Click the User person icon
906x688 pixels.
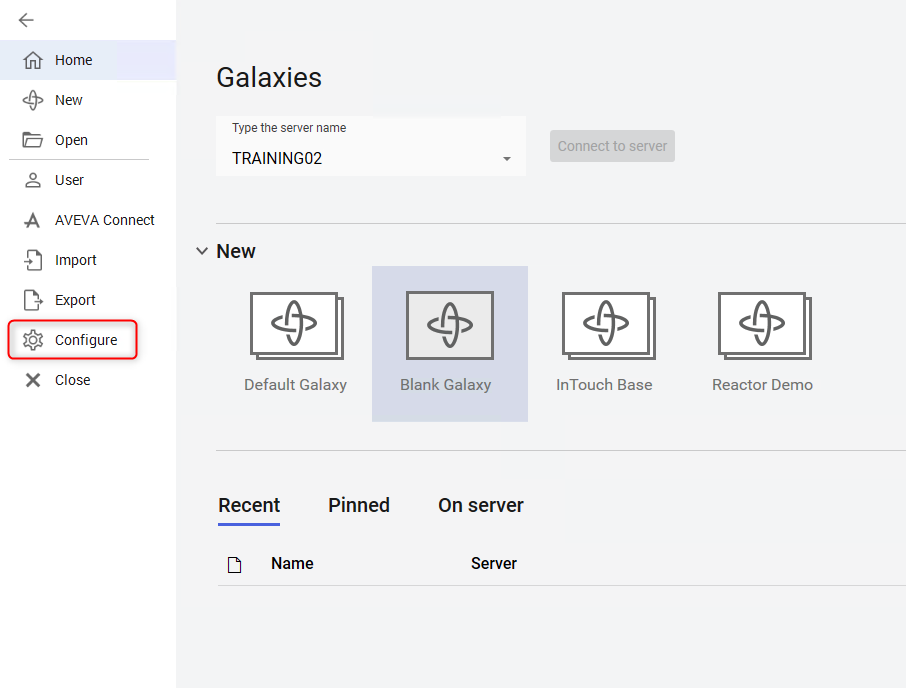(33, 180)
